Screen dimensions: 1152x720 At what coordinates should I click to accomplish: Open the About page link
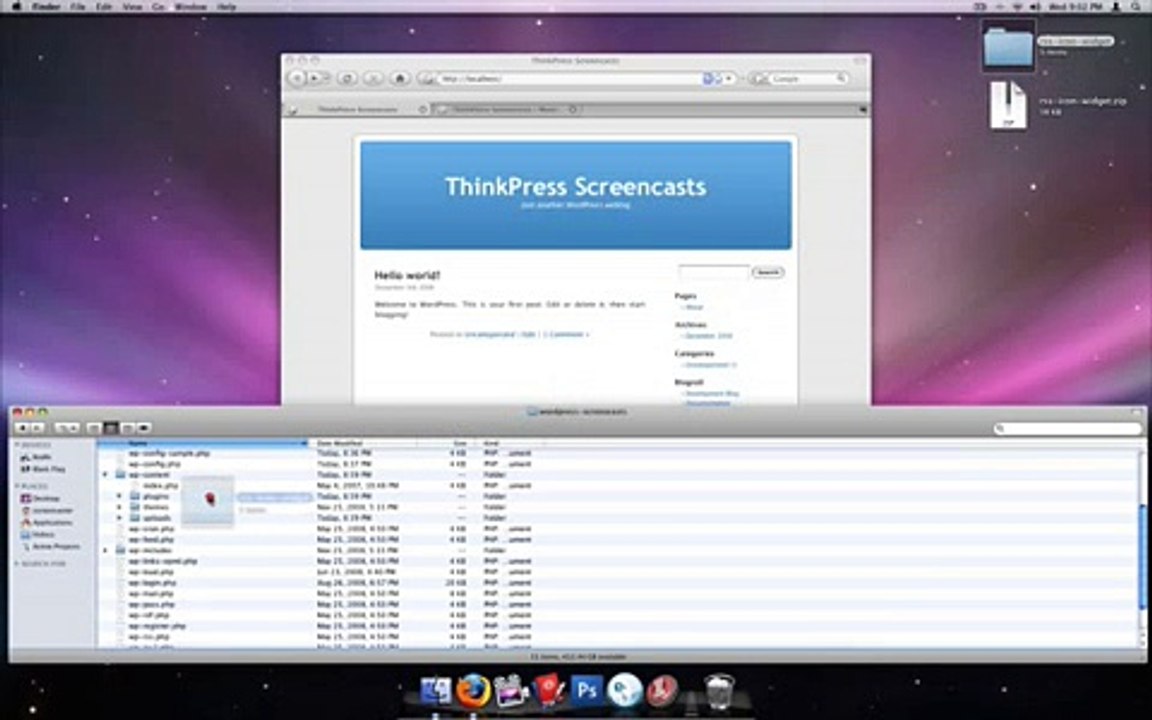coord(694,307)
